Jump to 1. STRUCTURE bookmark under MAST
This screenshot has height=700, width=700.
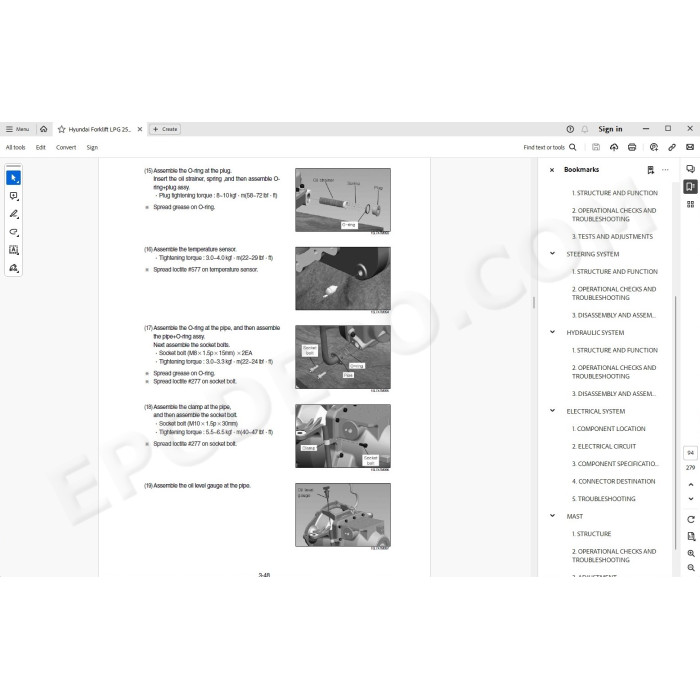point(592,533)
